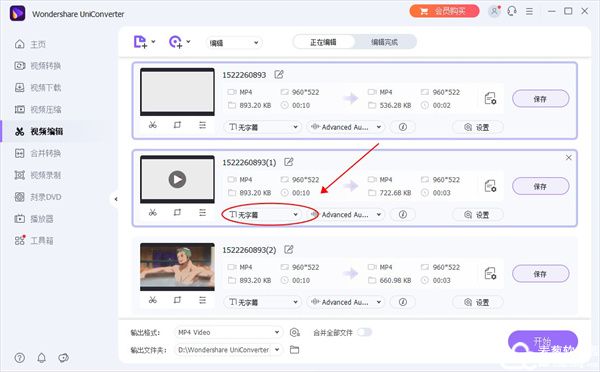Click the crop icon under second video
This screenshot has width=600, height=372.
[177, 212]
